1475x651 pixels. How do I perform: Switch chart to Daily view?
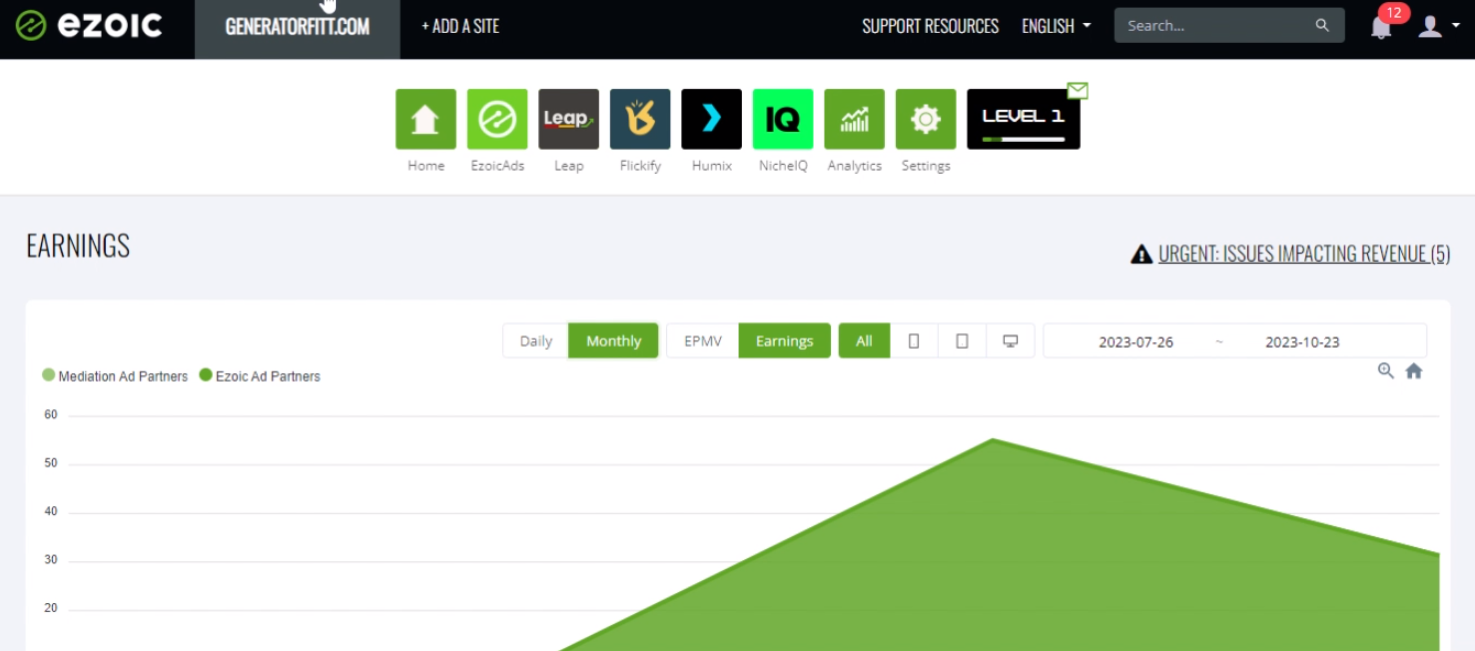(536, 341)
